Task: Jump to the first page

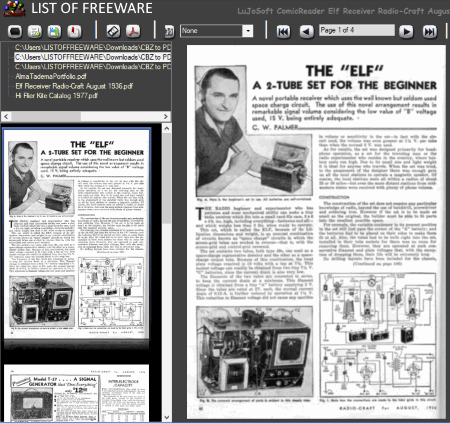Action: click(x=283, y=32)
